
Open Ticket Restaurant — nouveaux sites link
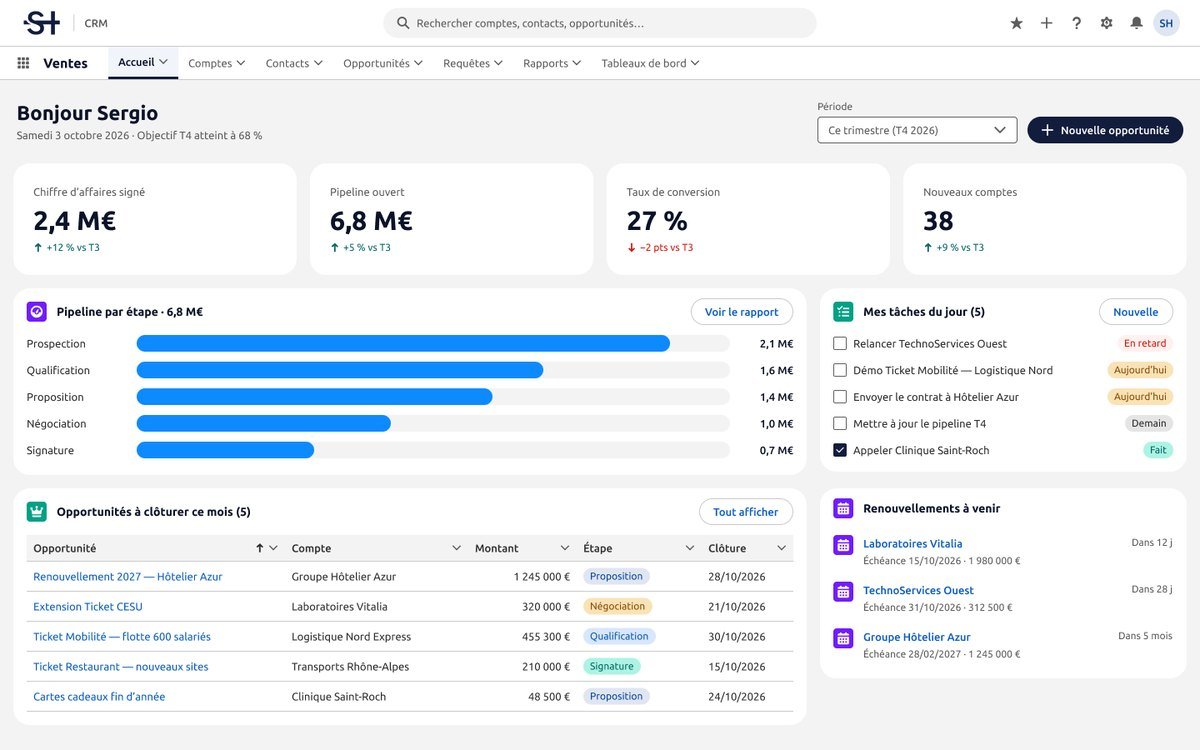[x=121, y=667]
